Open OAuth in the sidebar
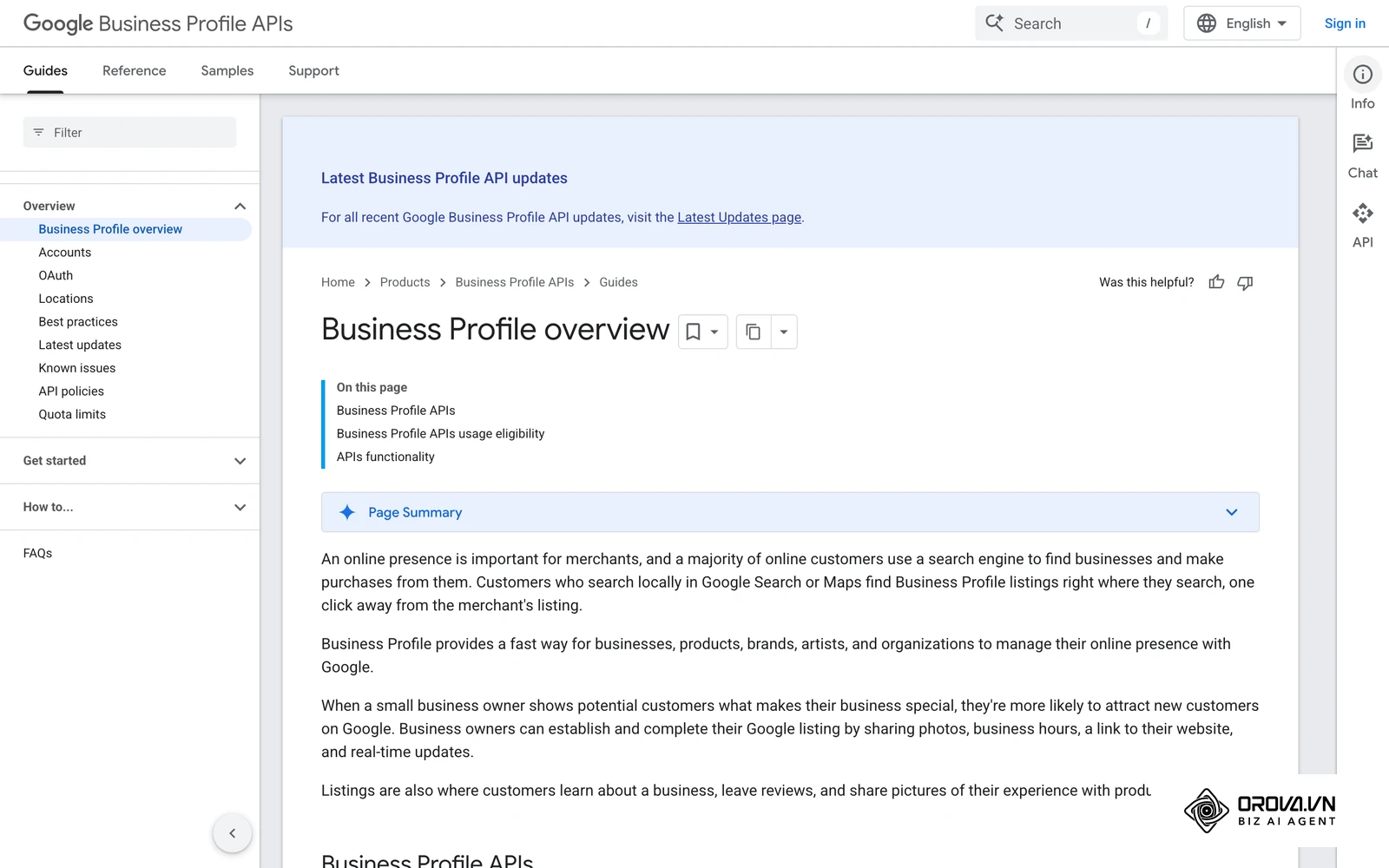Image resolution: width=1389 pixels, height=868 pixels. (56, 275)
